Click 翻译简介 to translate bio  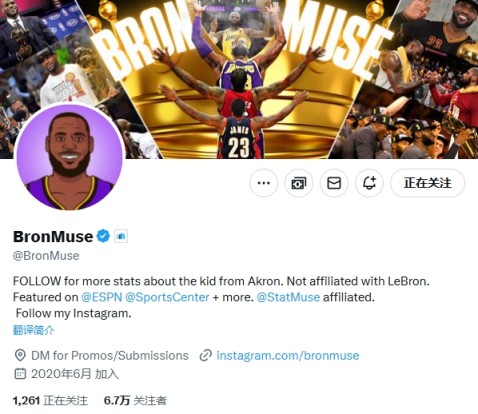tap(34, 330)
